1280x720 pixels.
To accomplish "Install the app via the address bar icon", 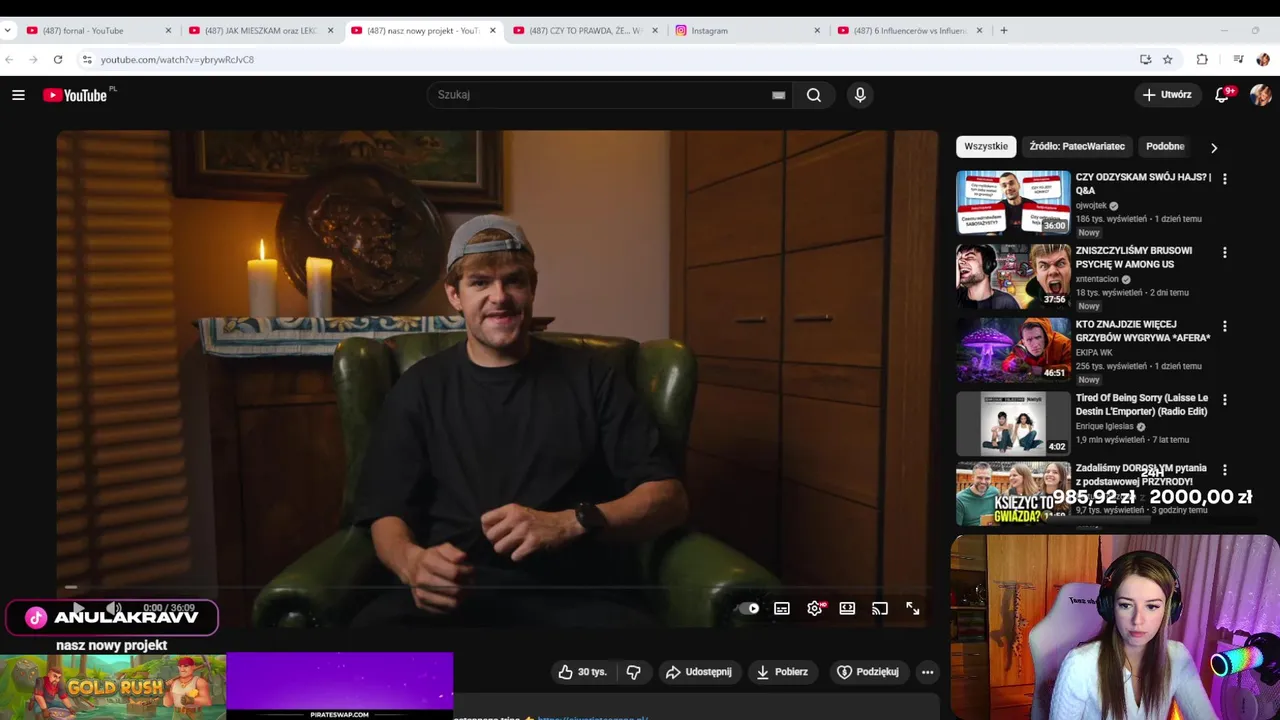I will (x=1145, y=60).
